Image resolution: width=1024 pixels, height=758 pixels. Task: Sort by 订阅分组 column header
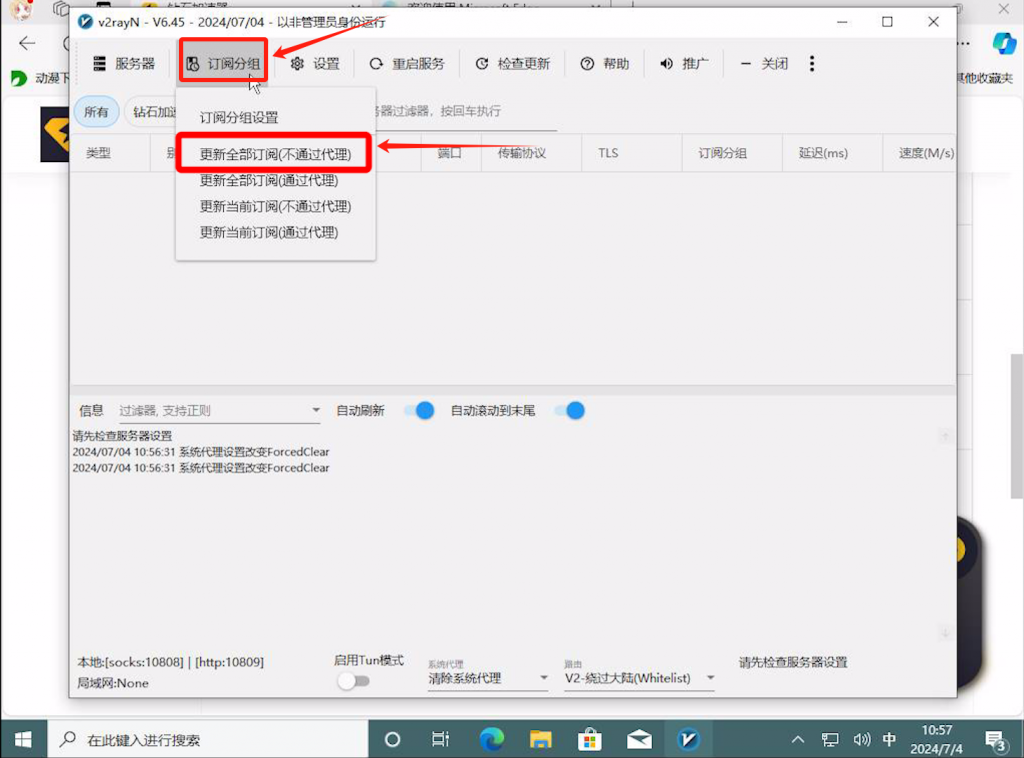[x=722, y=153]
